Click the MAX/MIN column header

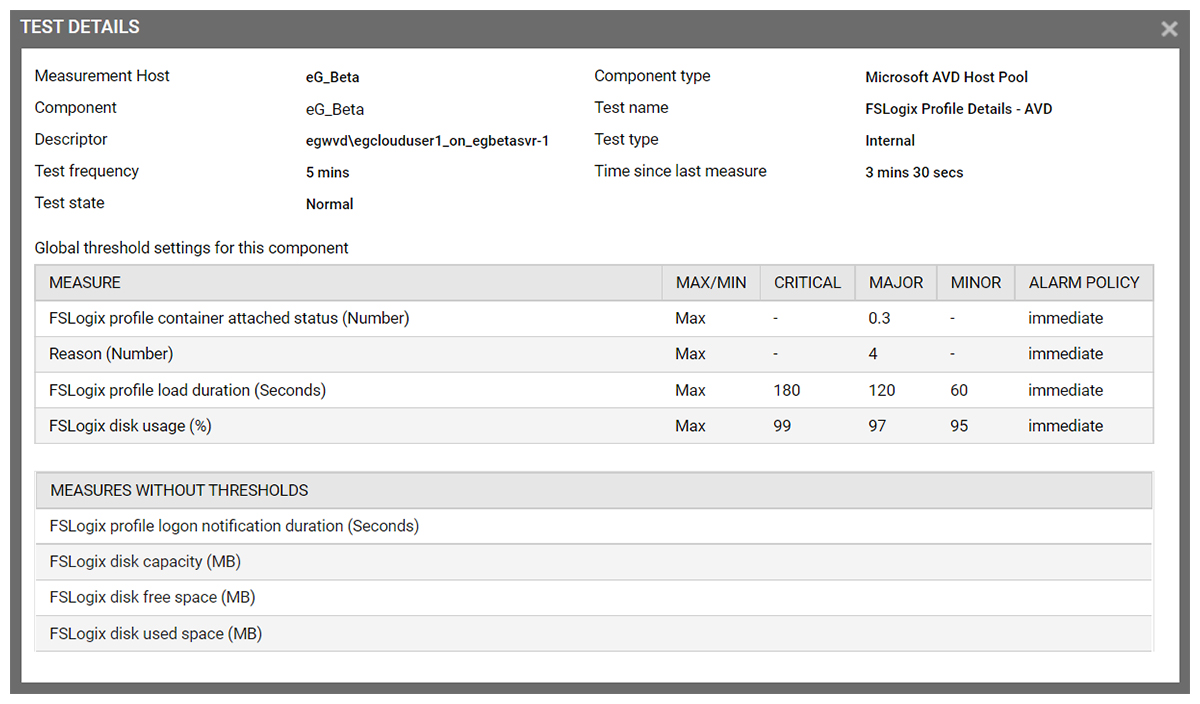pos(711,283)
